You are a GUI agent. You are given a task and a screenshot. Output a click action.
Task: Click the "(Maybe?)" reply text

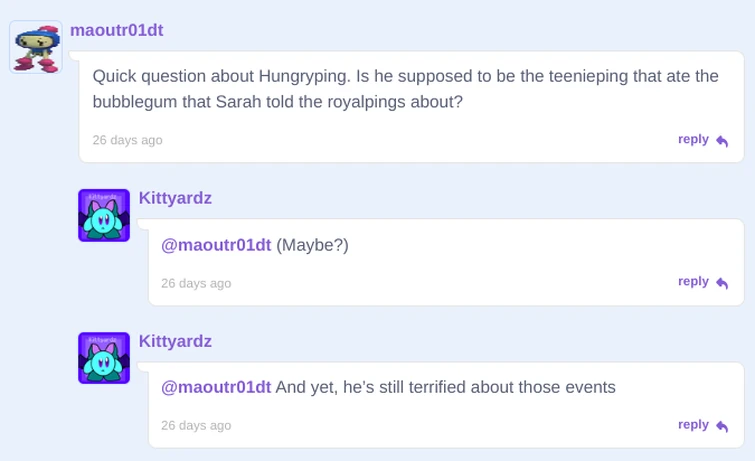pos(313,245)
